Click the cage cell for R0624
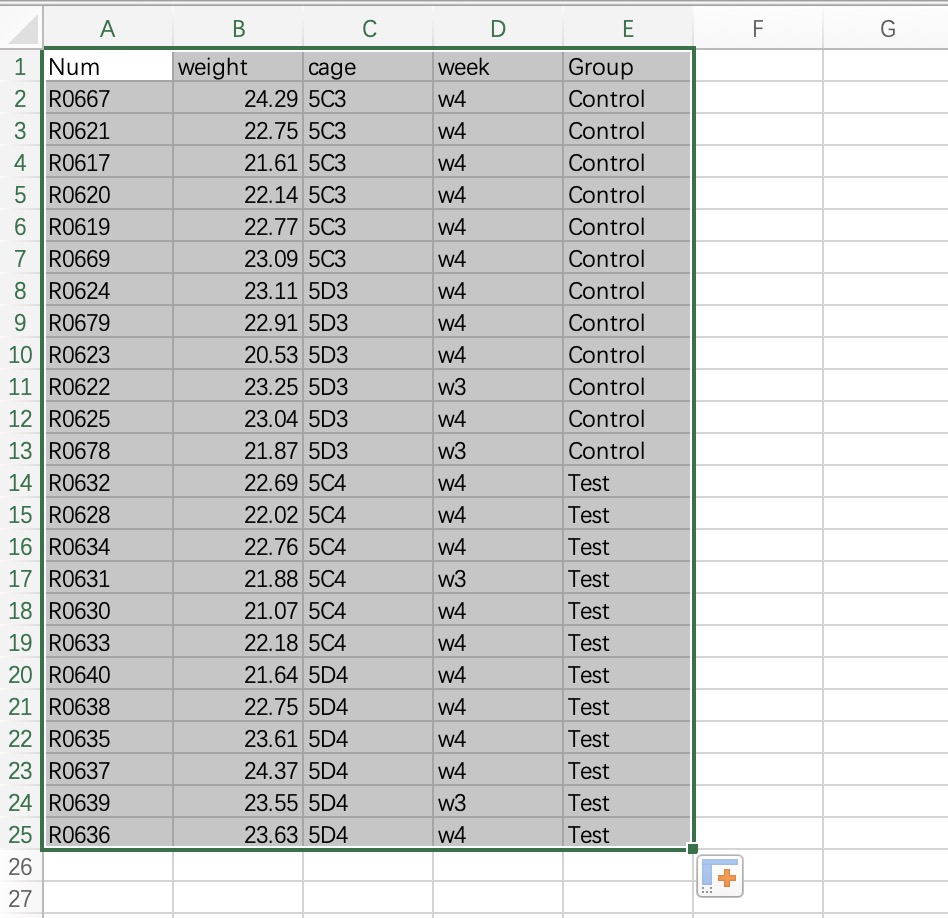 point(368,291)
